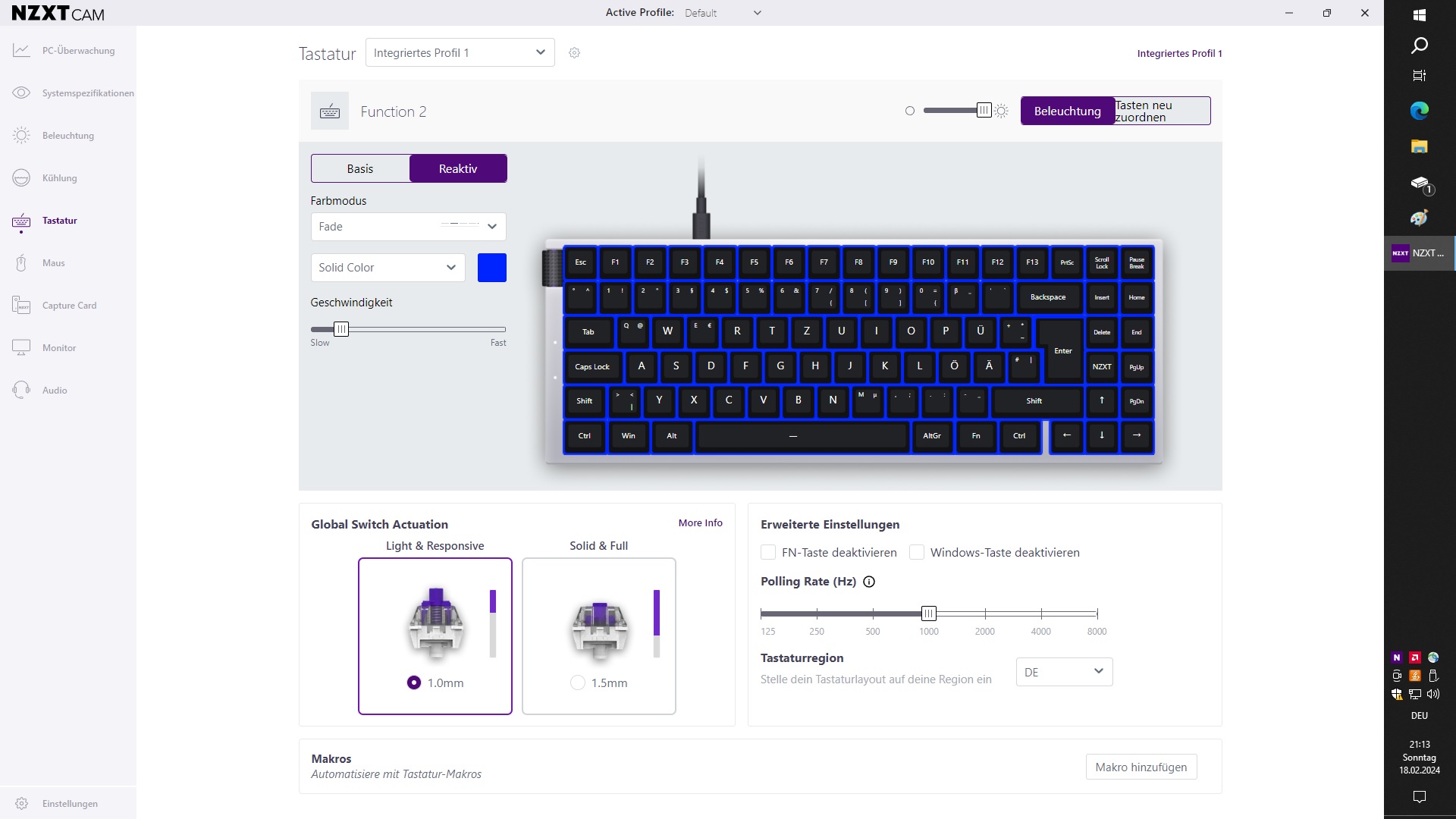Click the volume speaker tray icon

(x=1432, y=694)
